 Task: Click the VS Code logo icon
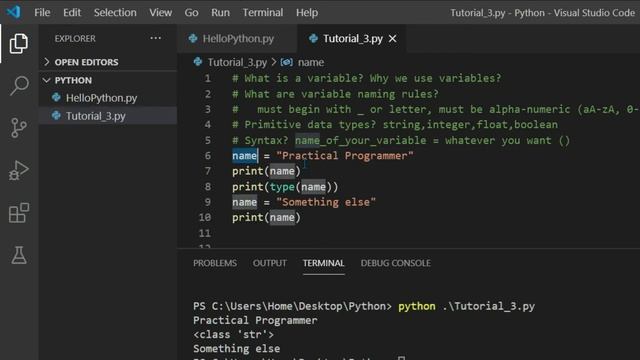coord(13,12)
